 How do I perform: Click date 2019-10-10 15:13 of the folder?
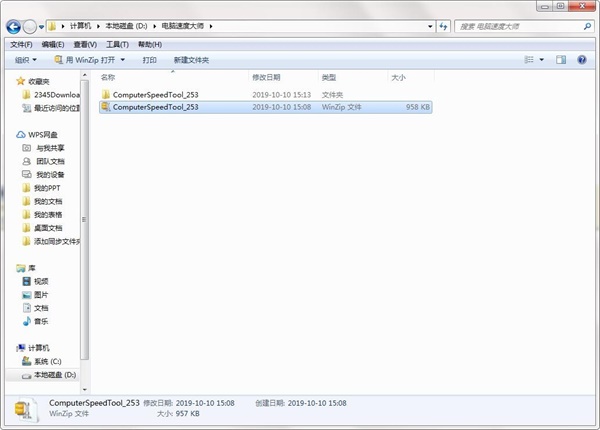point(282,95)
